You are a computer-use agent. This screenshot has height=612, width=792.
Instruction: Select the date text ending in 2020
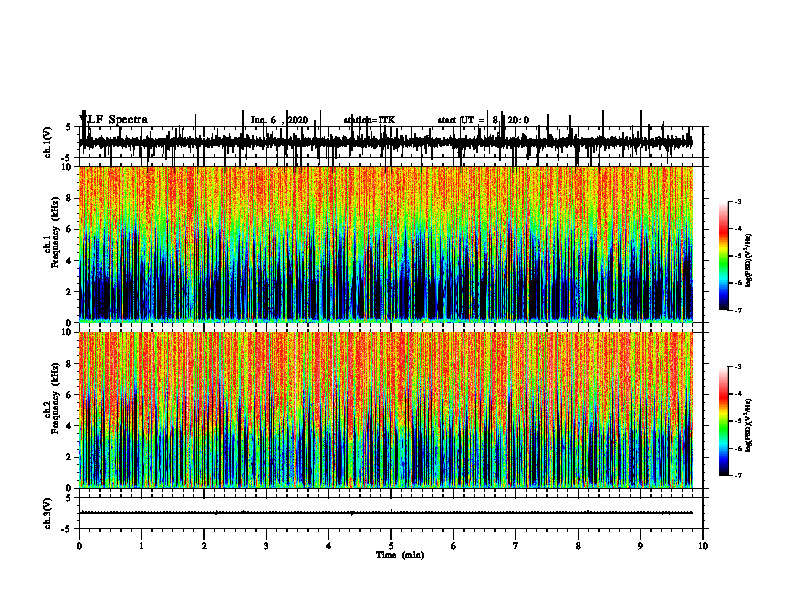(x=279, y=120)
